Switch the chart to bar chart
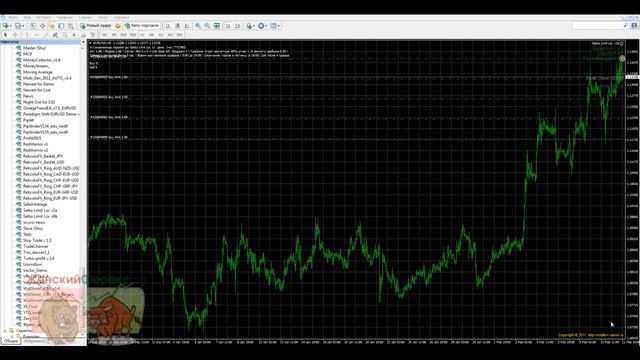Image resolution: width=640 pixels, height=360 pixels. coord(168,26)
